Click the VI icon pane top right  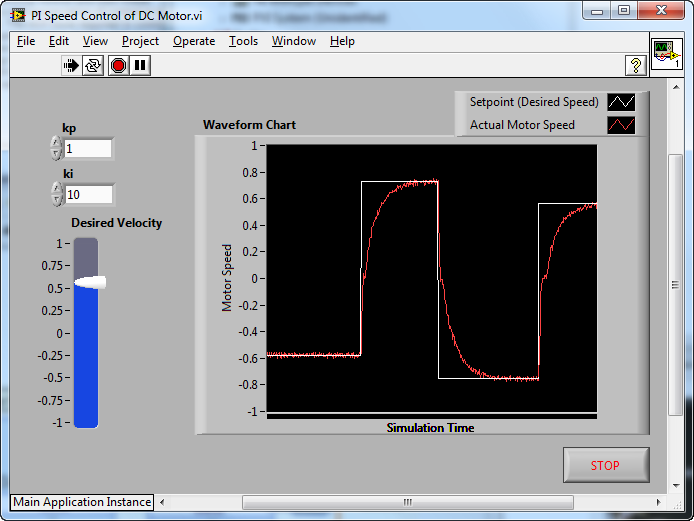click(x=666, y=56)
